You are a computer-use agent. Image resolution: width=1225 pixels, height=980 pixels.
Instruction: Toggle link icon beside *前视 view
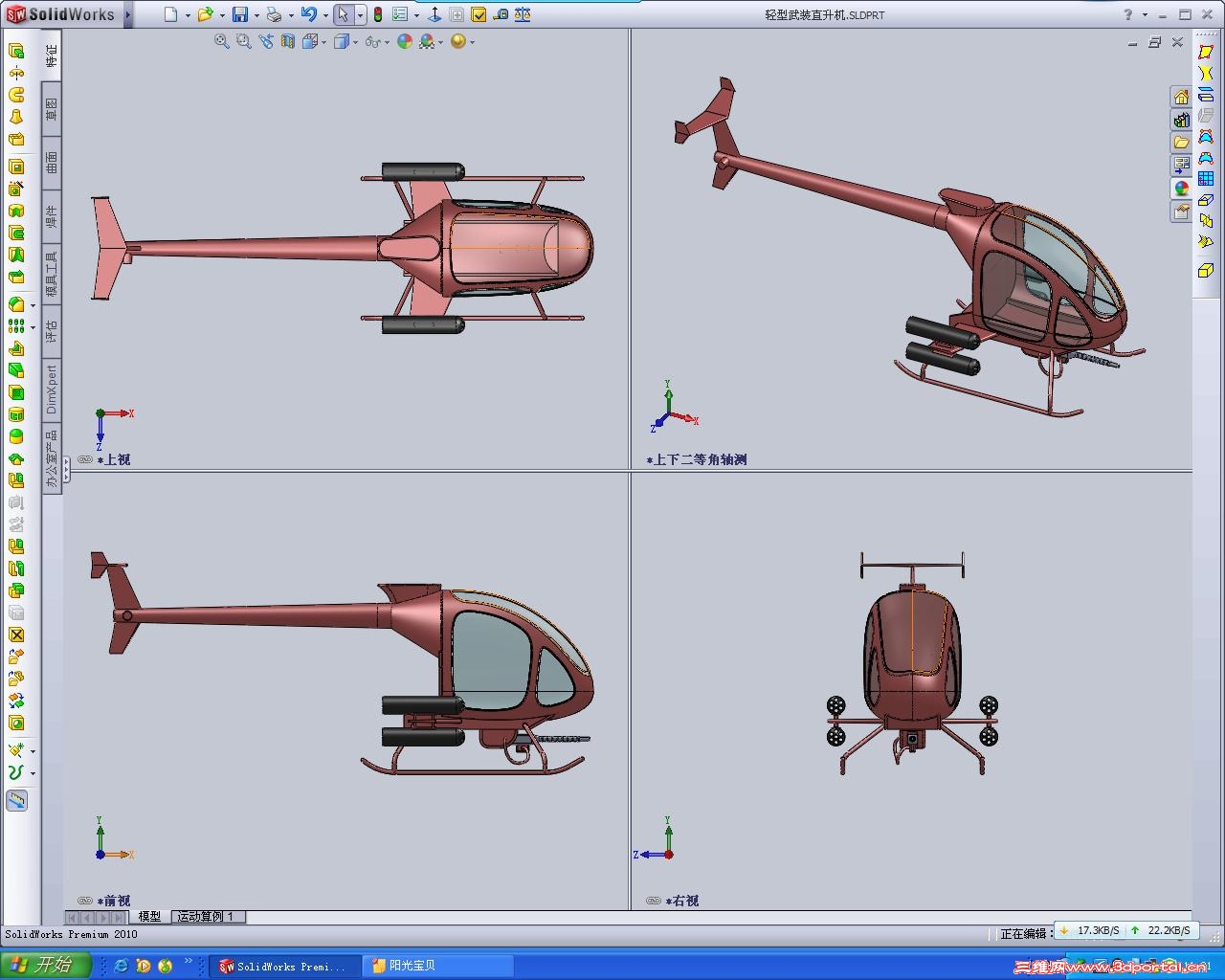(x=85, y=901)
